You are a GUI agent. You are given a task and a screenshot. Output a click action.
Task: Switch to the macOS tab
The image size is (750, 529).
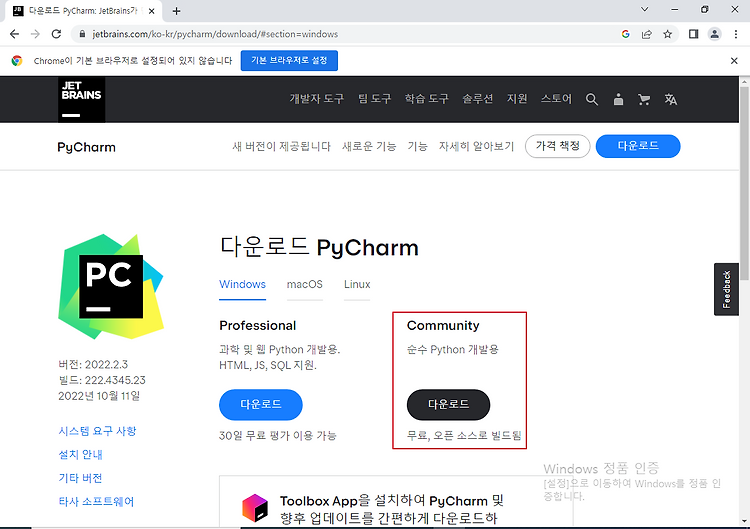click(305, 285)
